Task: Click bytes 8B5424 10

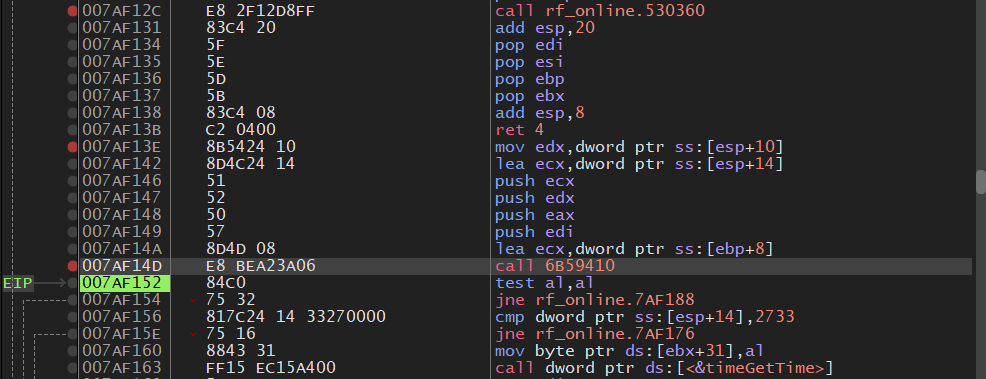Action: (251, 147)
